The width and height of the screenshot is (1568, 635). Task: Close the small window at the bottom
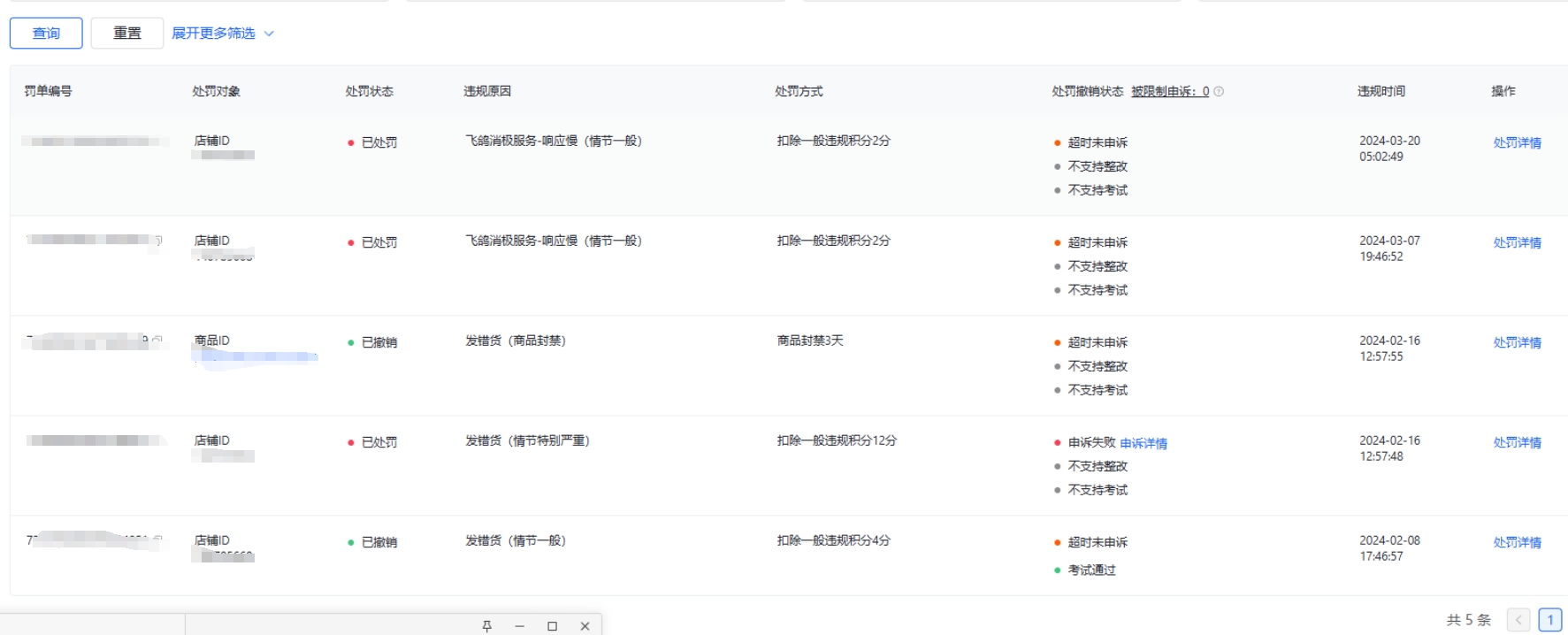[585, 626]
